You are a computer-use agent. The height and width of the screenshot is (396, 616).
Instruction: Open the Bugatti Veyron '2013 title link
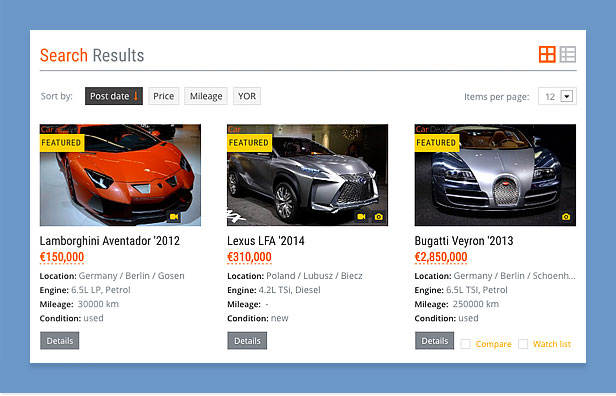click(464, 241)
